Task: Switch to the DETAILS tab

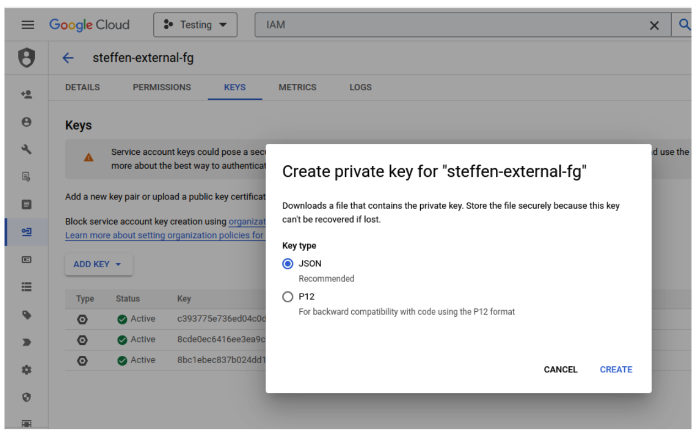Action: [82, 87]
